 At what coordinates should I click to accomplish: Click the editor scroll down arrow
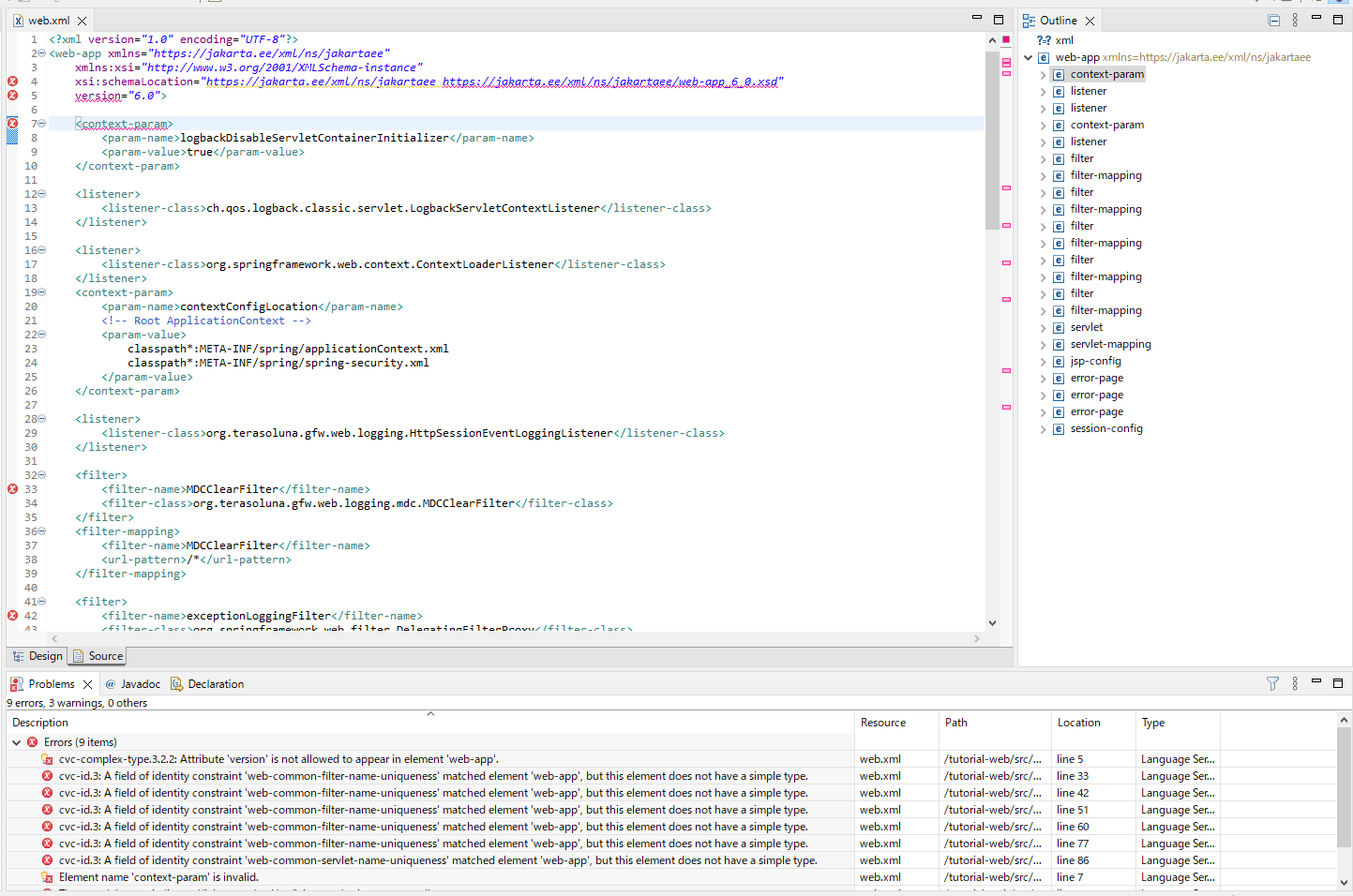click(x=992, y=623)
